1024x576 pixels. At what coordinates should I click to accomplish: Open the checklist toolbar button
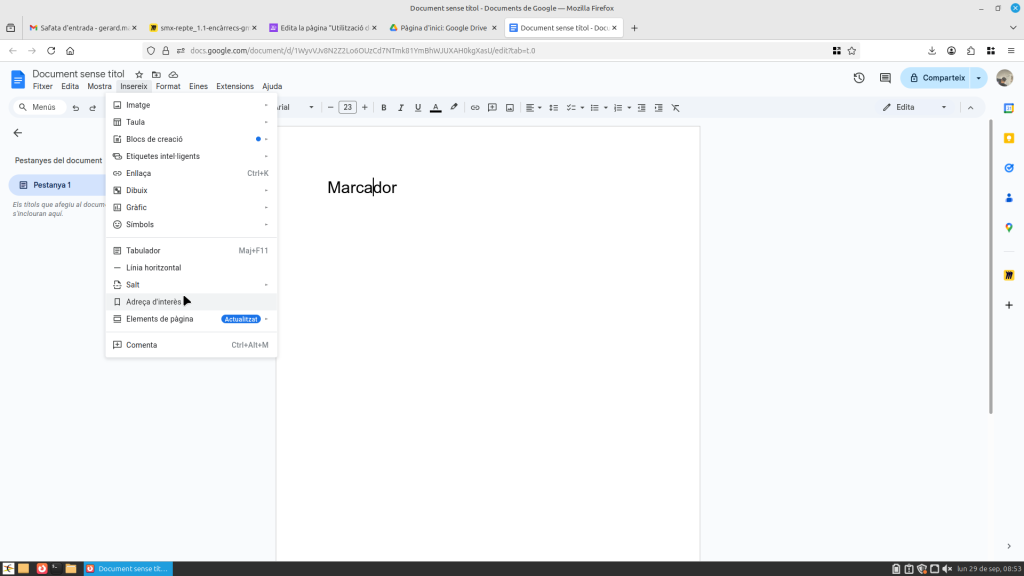coord(571,107)
